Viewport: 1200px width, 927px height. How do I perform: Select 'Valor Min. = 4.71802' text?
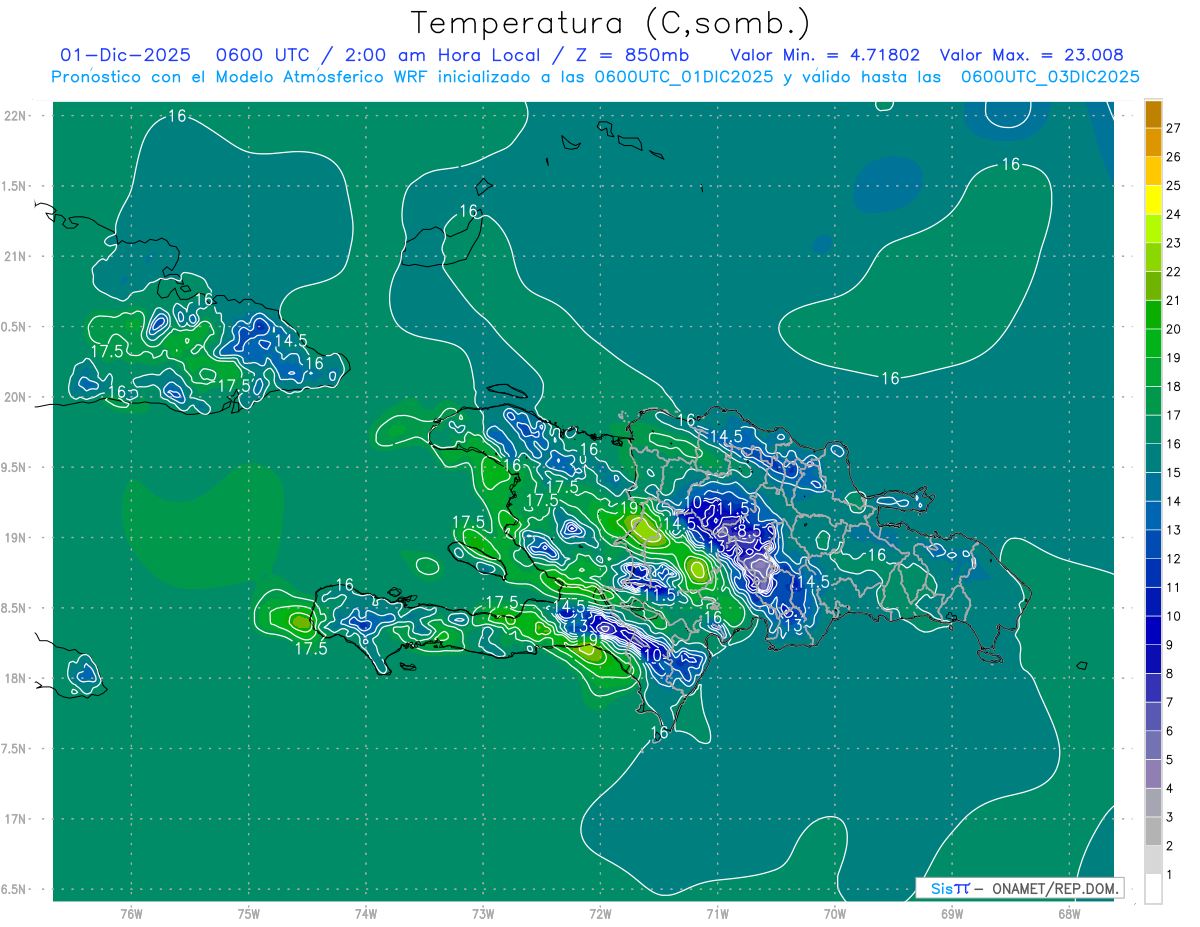coord(825,55)
